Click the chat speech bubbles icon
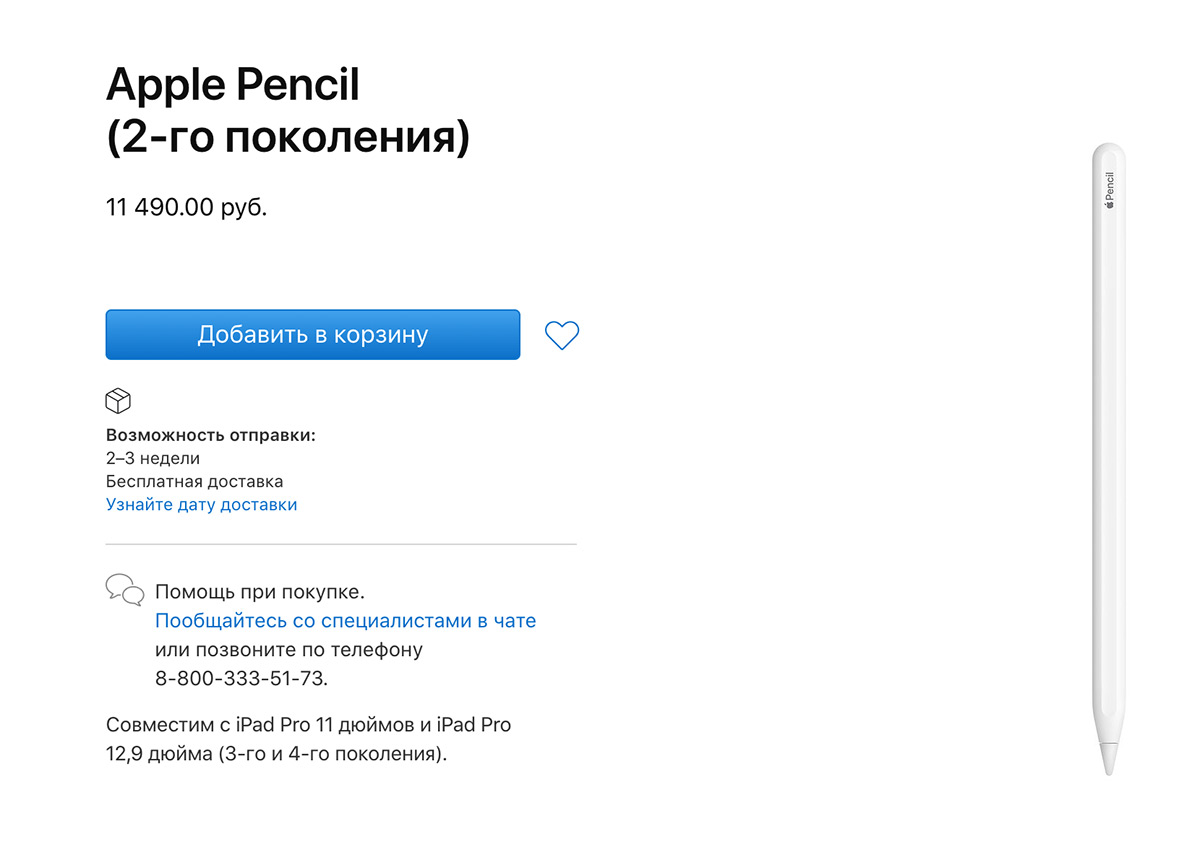1200x863 pixels. [125, 589]
